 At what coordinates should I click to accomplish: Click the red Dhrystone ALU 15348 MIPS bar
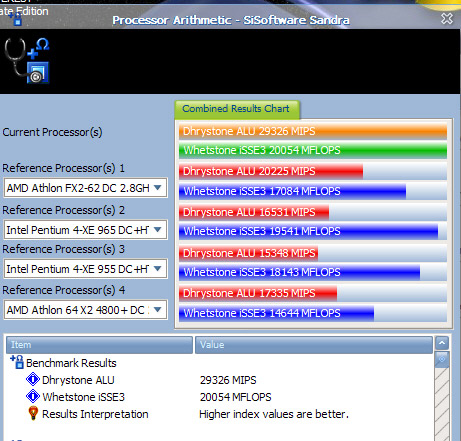248,253
